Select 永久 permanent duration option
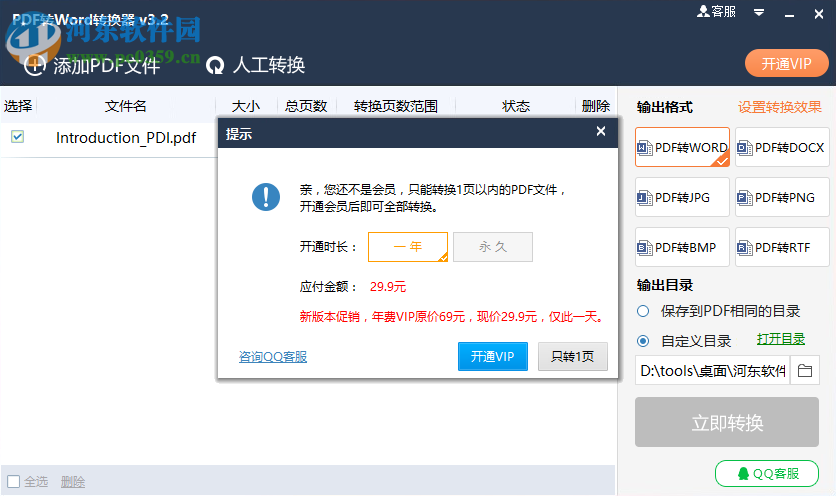This screenshot has height=496, width=836. [493, 247]
